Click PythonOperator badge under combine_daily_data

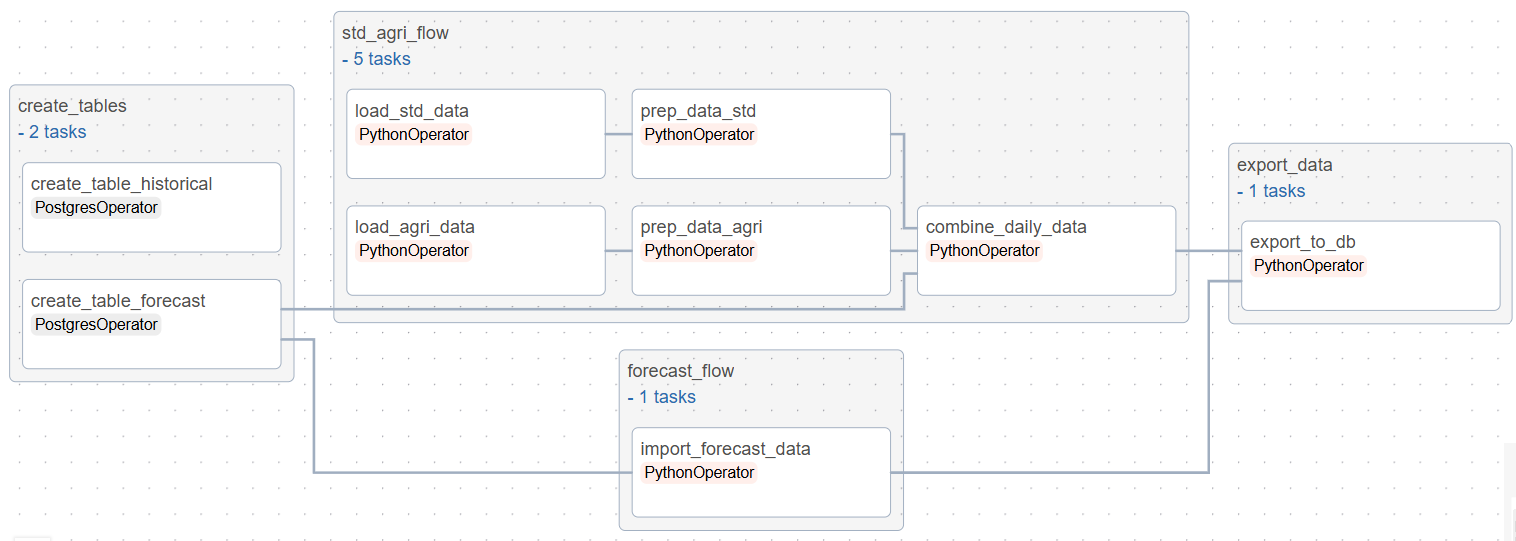click(984, 251)
